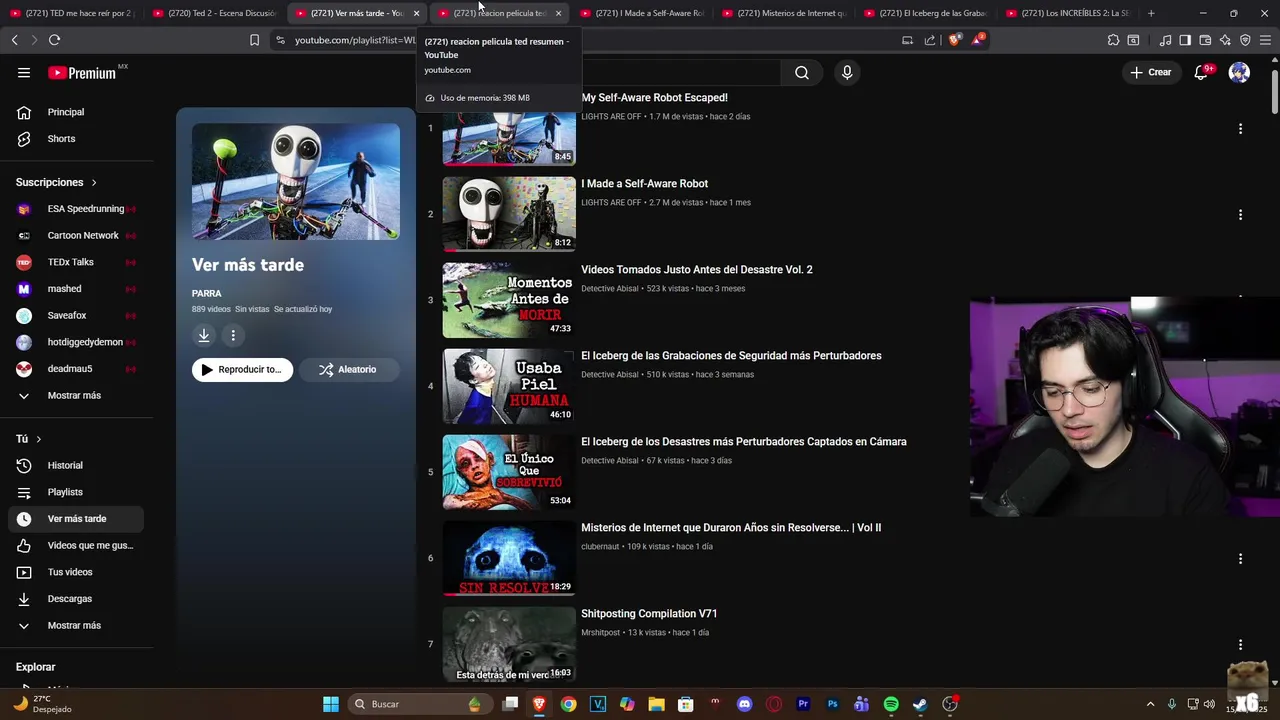Open Historial in sidebar
Image resolution: width=1280 pixels, height=720 pixels.
tap(76, 465)
